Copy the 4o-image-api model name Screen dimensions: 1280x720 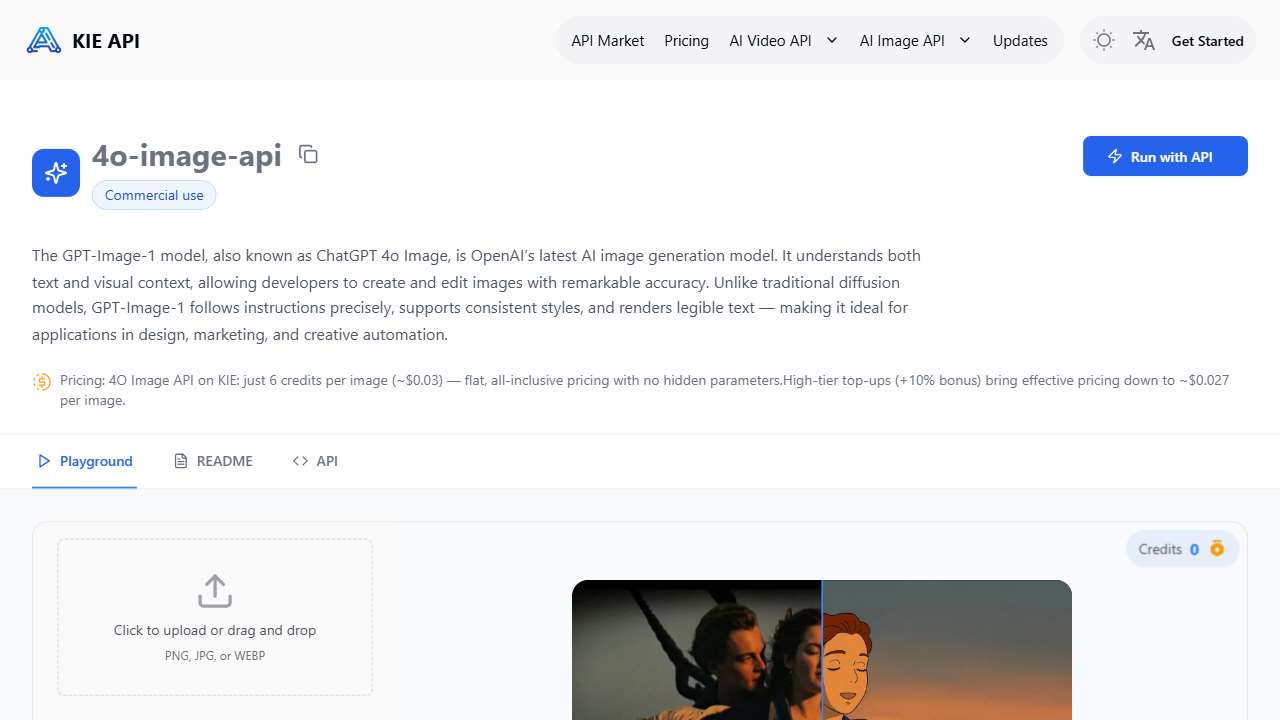308,154
